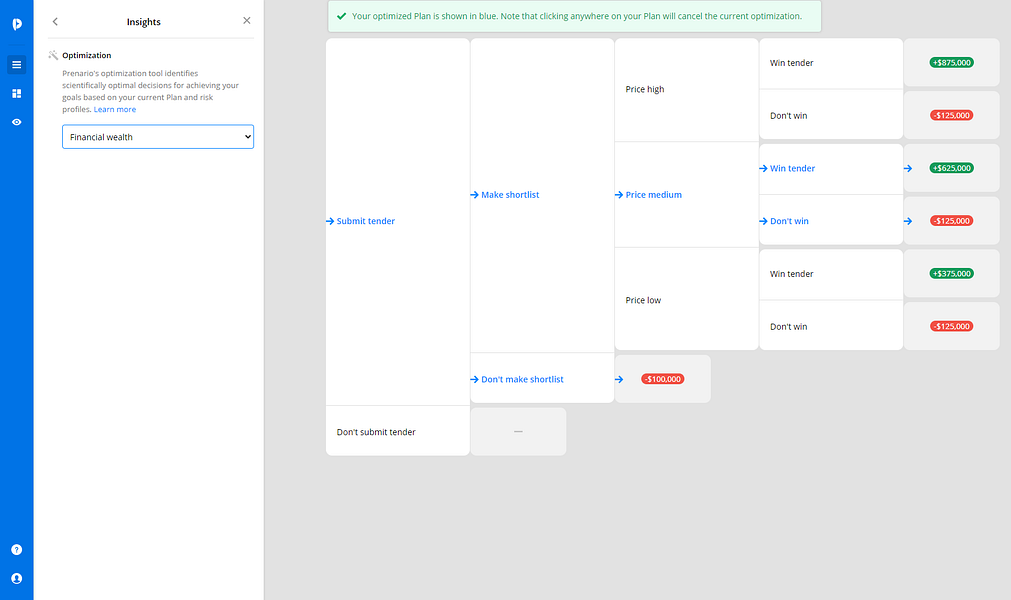Viewport: 1011px width, 600px height.
Task: Select the Make shortlist node
Action: coord(542,195)
